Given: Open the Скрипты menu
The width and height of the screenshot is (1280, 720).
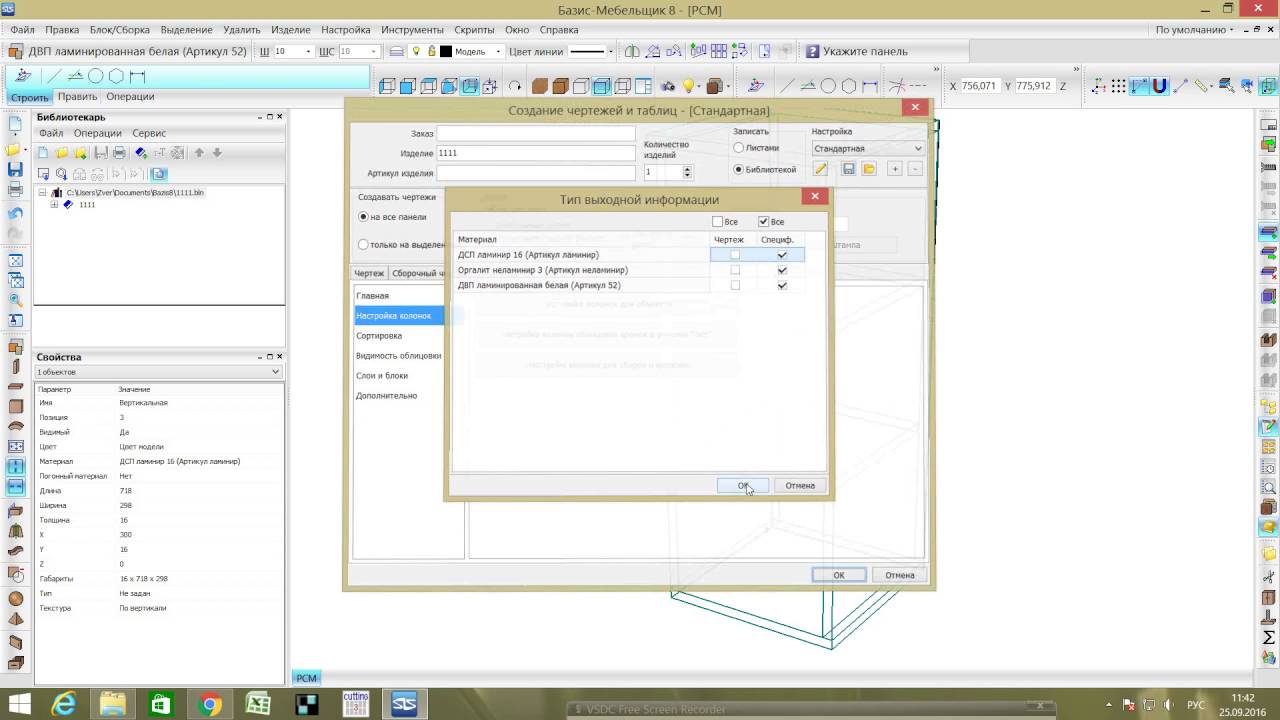Looking at the screenshot, I should pos(474,30).
